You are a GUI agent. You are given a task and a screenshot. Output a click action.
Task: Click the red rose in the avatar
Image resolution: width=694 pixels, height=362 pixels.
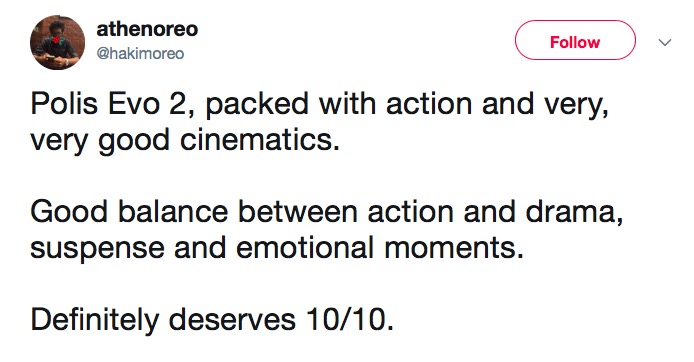56,40
